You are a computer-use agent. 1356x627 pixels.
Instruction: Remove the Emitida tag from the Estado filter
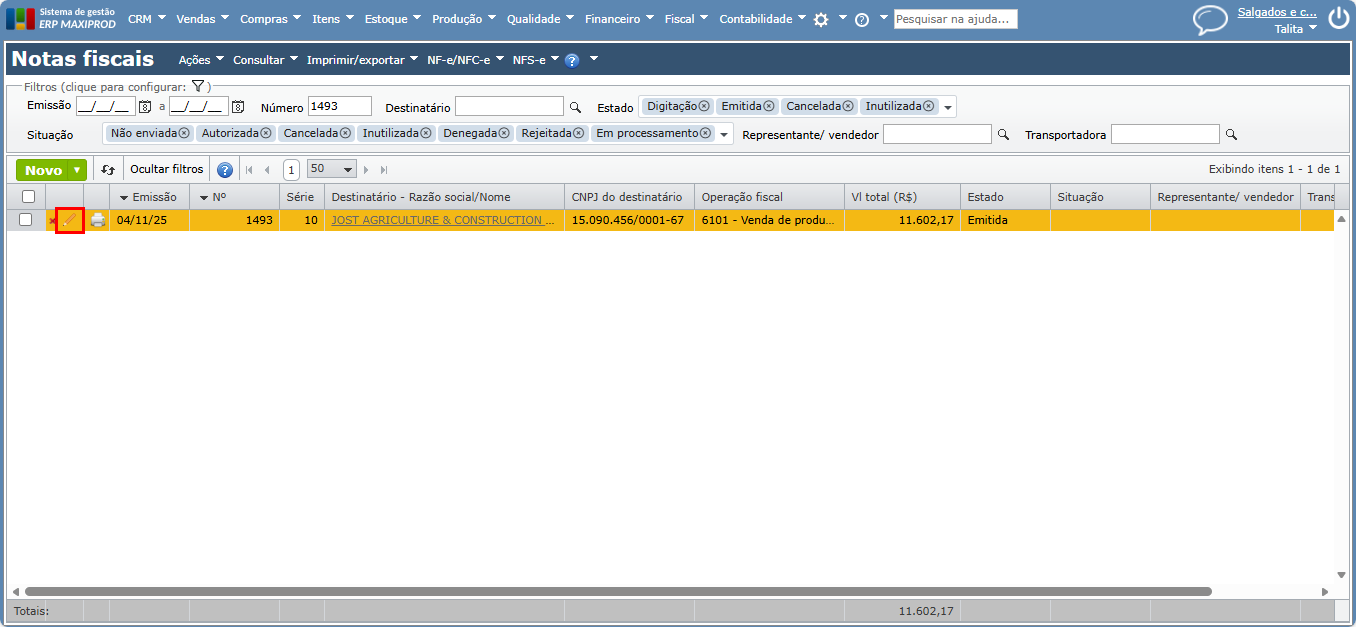click(769, 106)
